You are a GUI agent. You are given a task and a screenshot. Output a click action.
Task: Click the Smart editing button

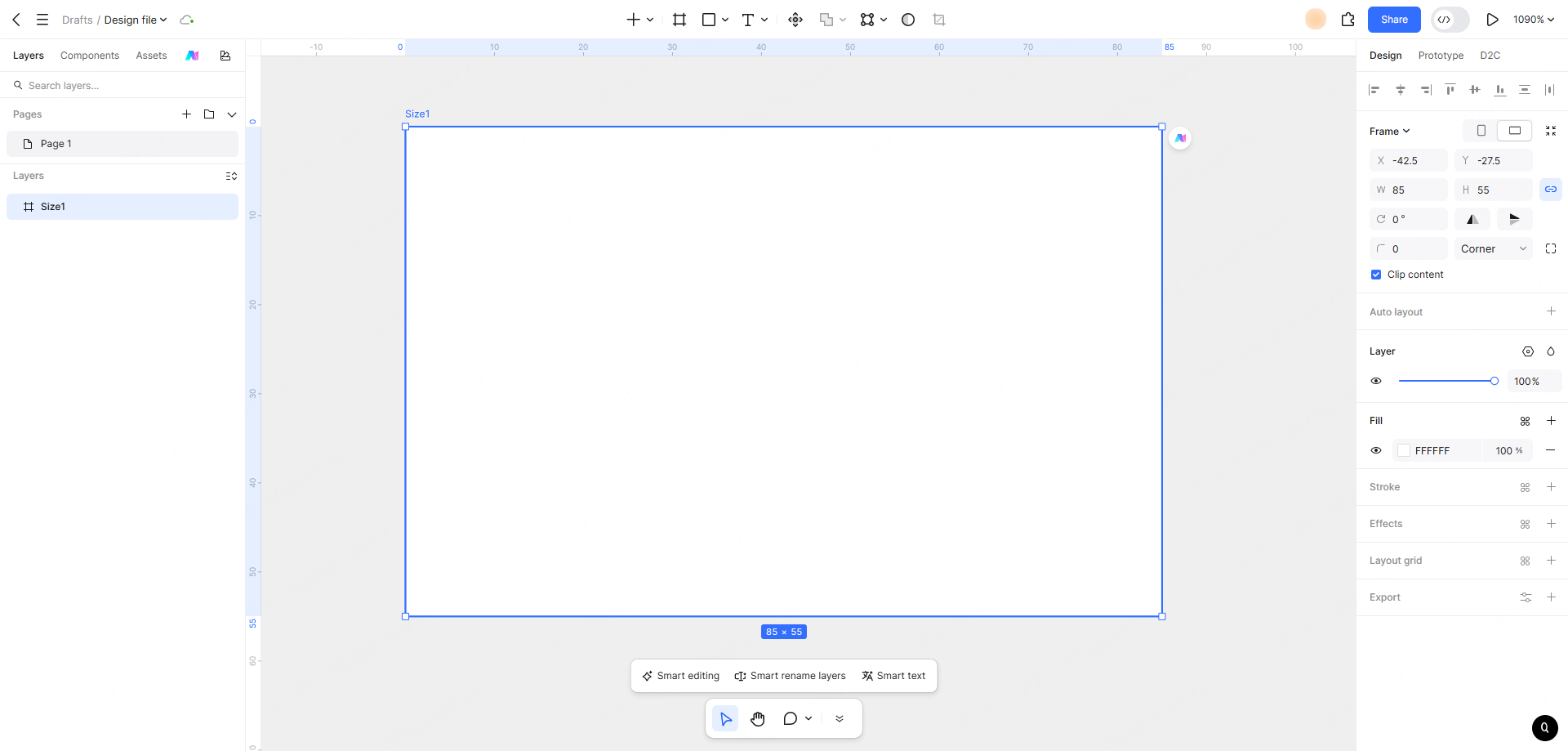[681, 676]
